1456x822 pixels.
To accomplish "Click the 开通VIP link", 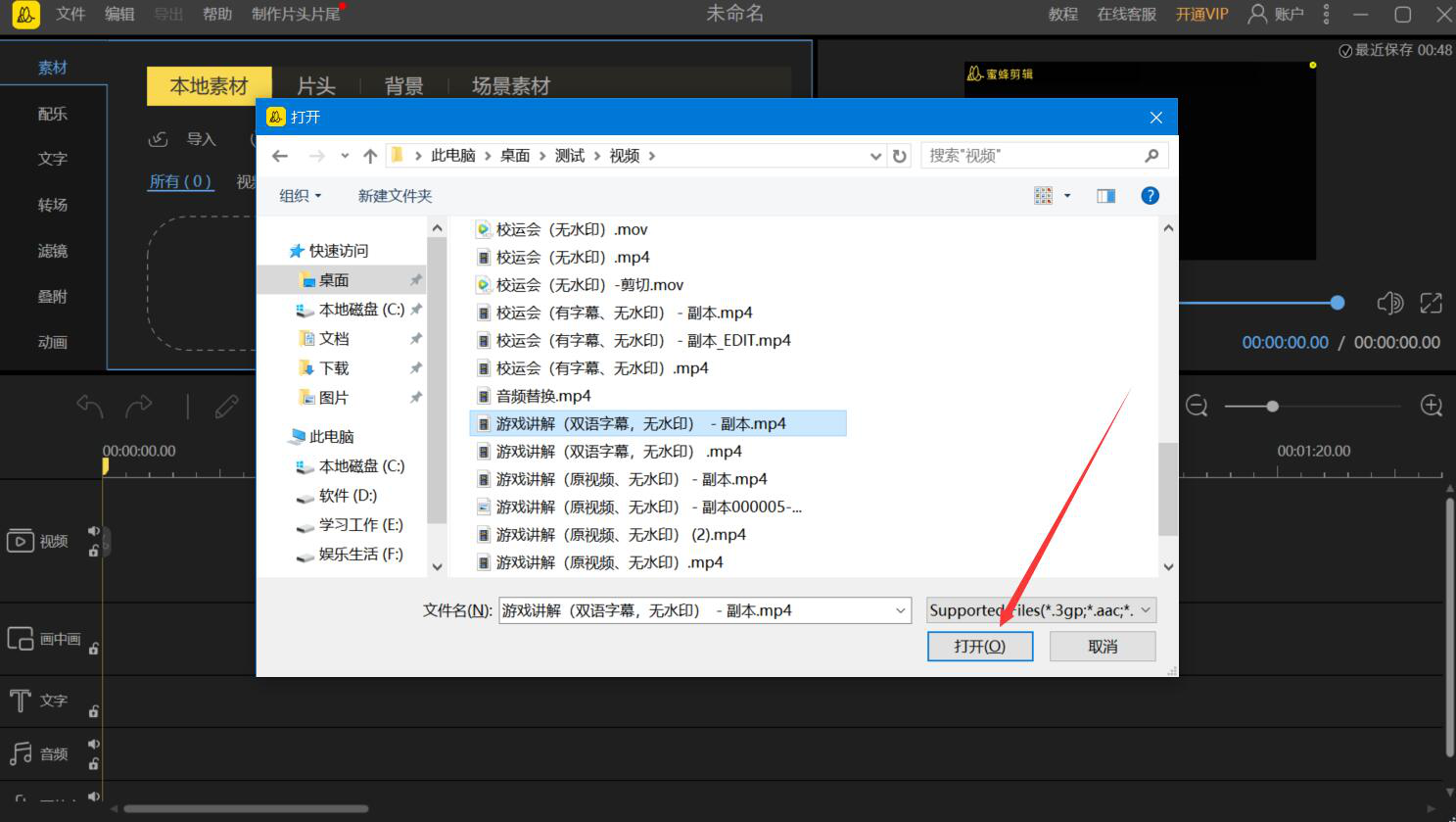I will (x=1201, y=14).
